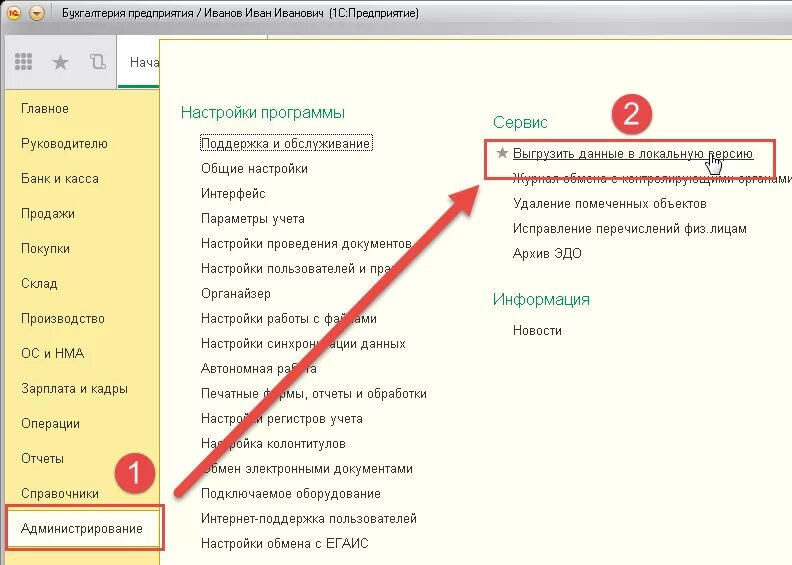The width and height of the screenshot is (792, 565).
Task: Open Параметры учета
Action: (253, 219)
